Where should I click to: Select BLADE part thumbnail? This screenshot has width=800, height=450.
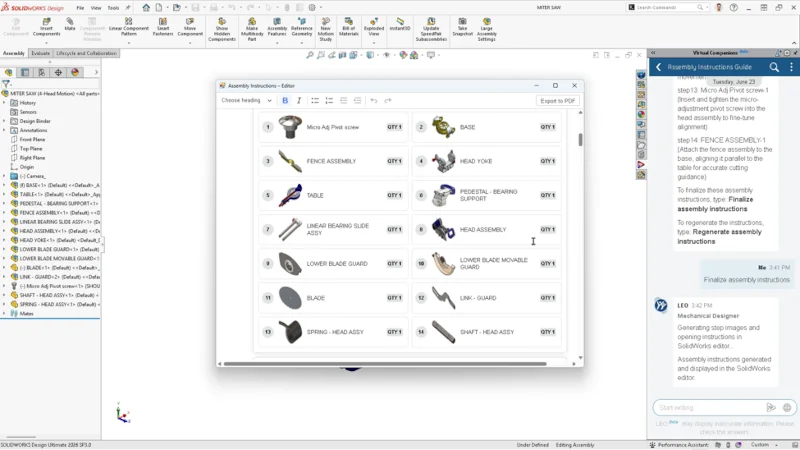point(290,298)
